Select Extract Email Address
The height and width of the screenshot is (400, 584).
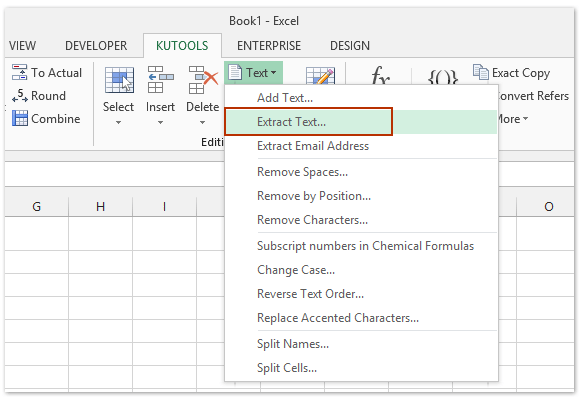click(x=361, y=146)
